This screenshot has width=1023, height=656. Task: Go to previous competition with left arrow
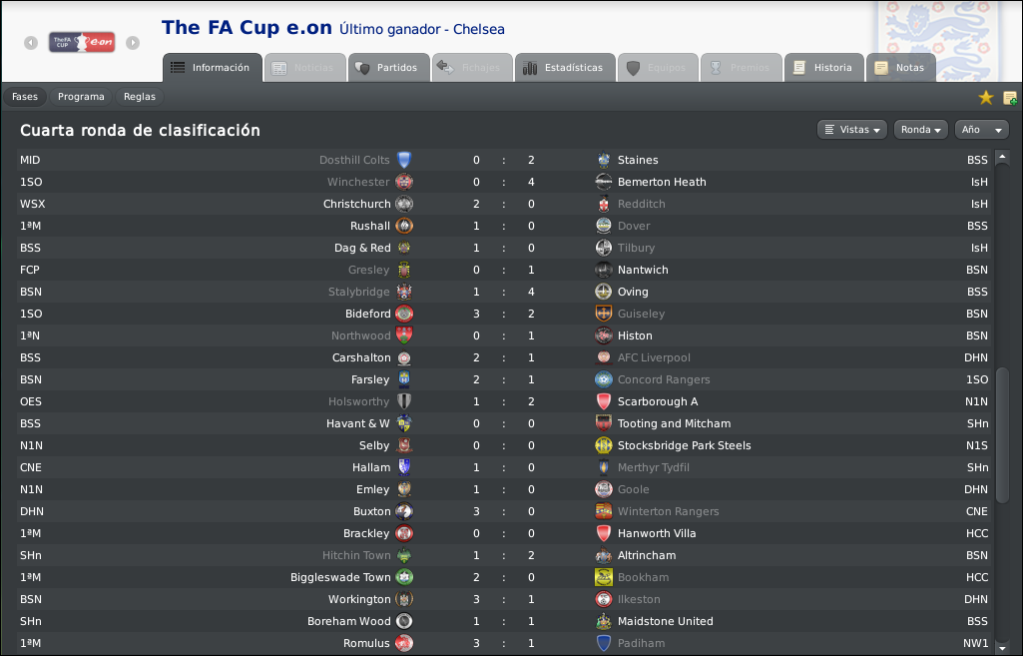pos(31,42)
